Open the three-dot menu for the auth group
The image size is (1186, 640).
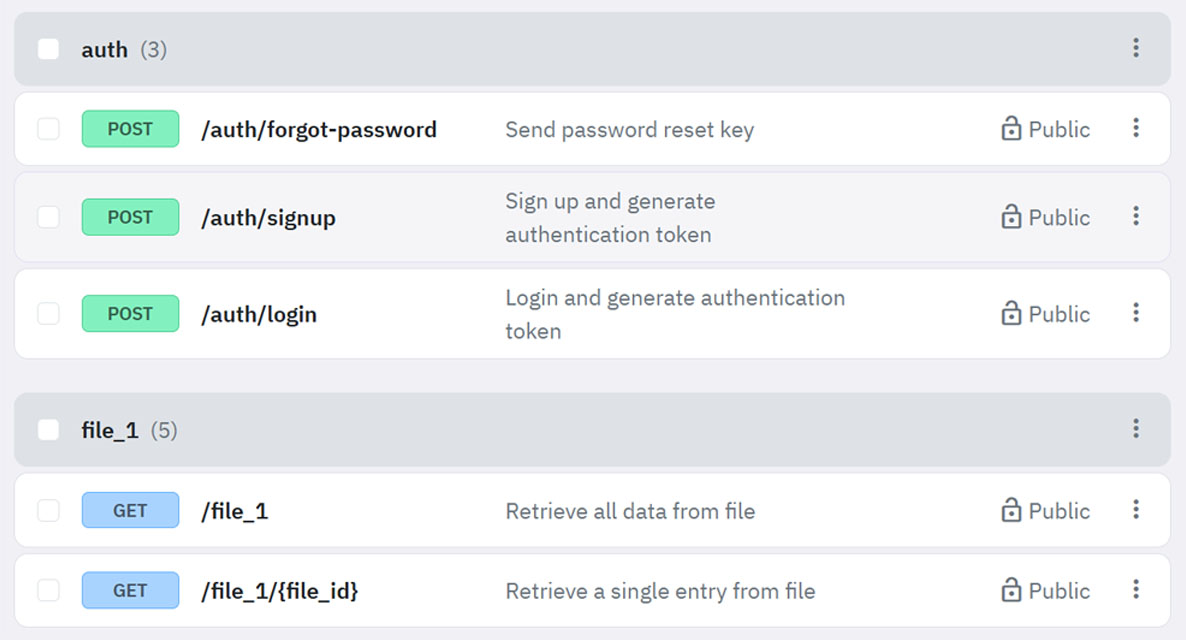[x=1136, y=47]
